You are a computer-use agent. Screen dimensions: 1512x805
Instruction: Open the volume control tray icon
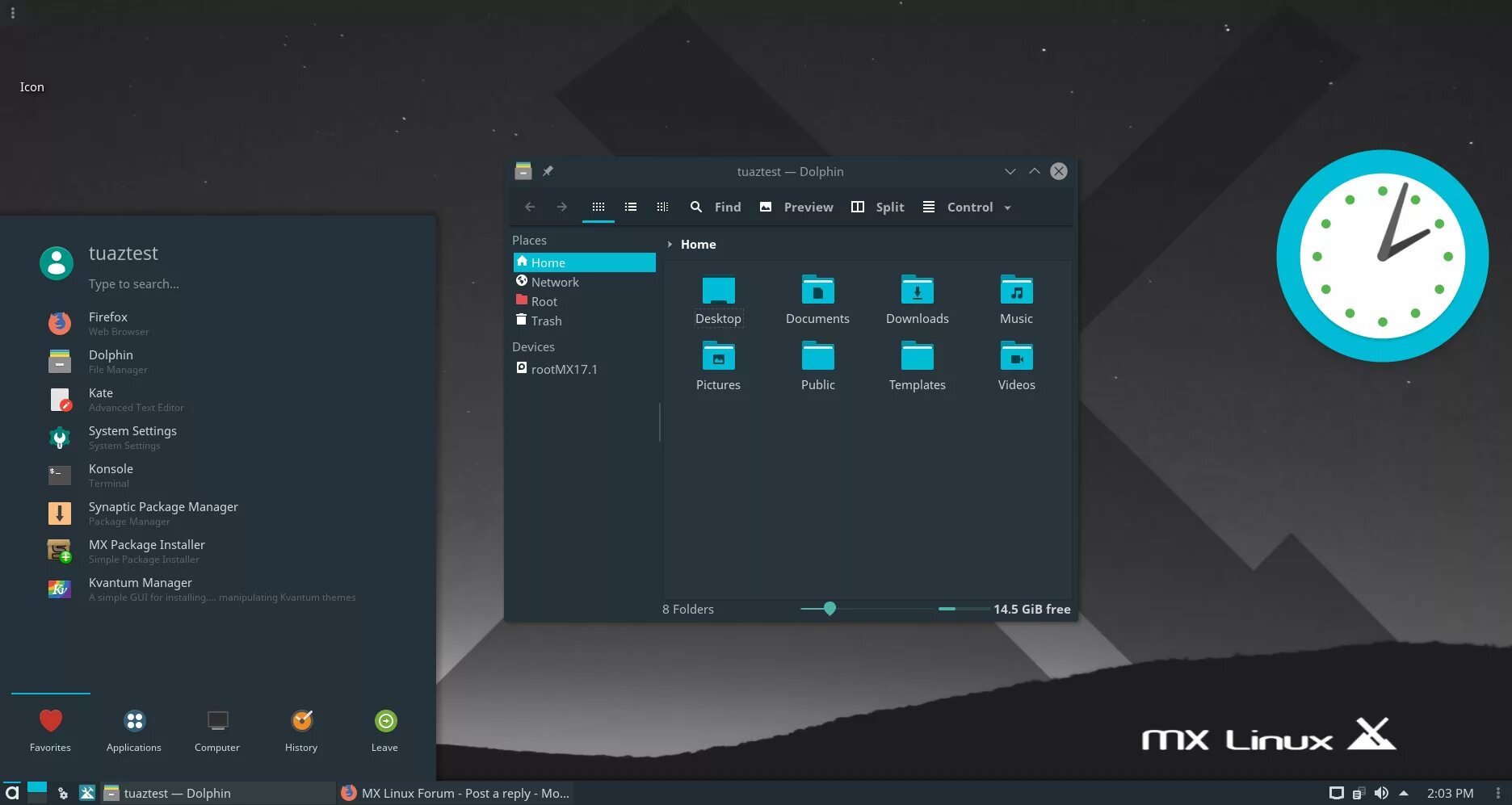coord(1381,793)
